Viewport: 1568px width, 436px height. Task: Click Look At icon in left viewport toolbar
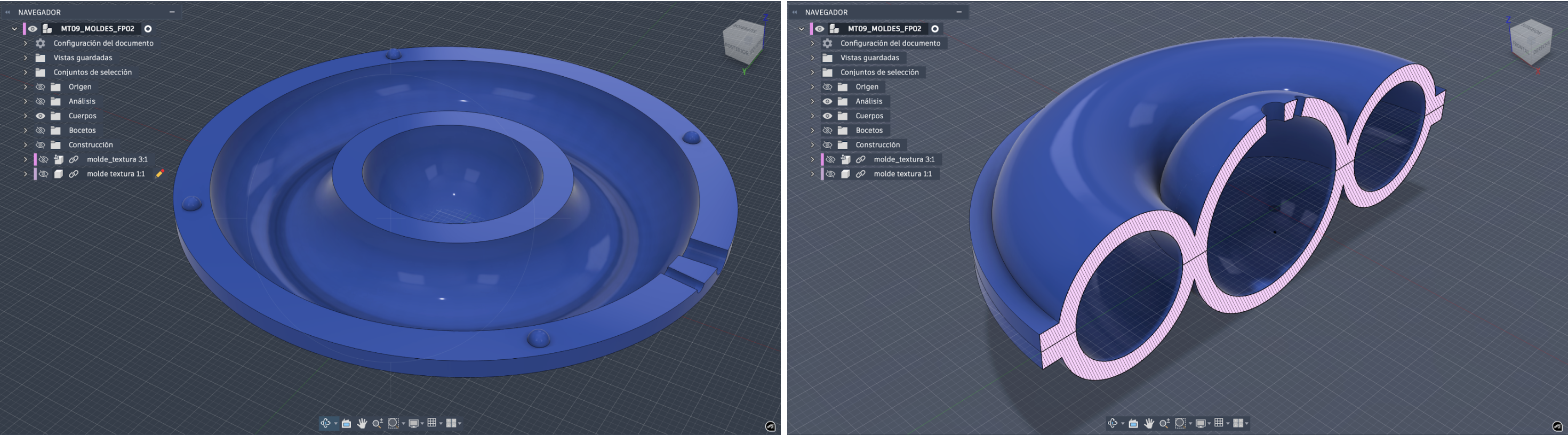point(346,423)
